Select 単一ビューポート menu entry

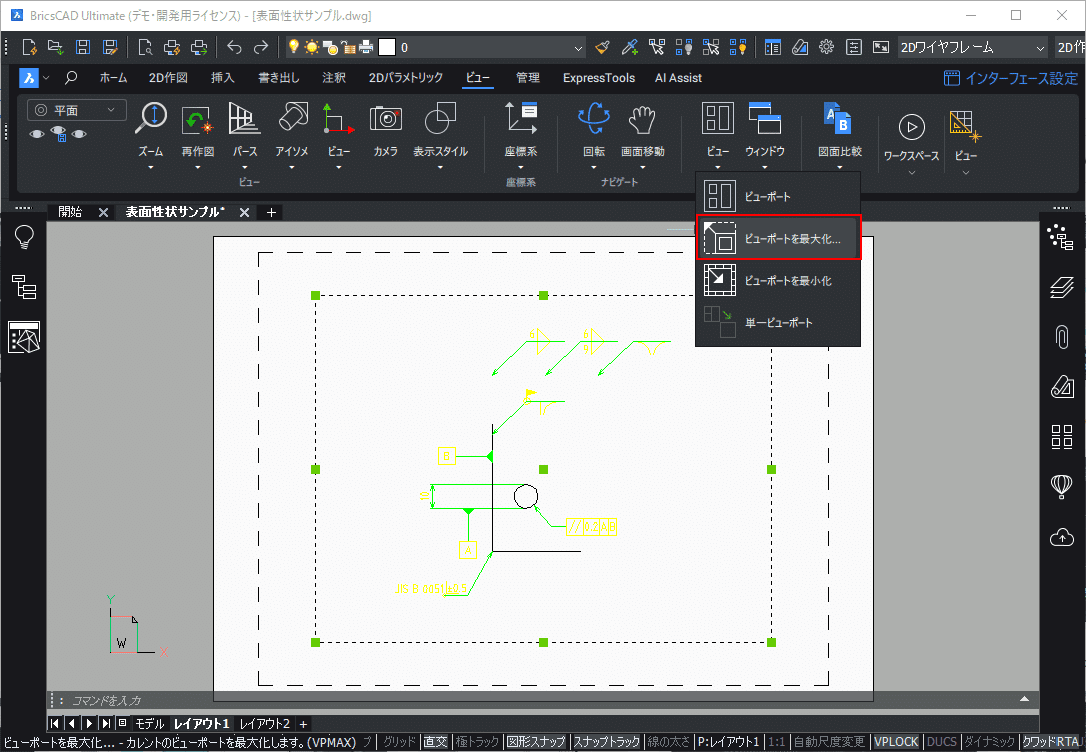tap(778, 322)
